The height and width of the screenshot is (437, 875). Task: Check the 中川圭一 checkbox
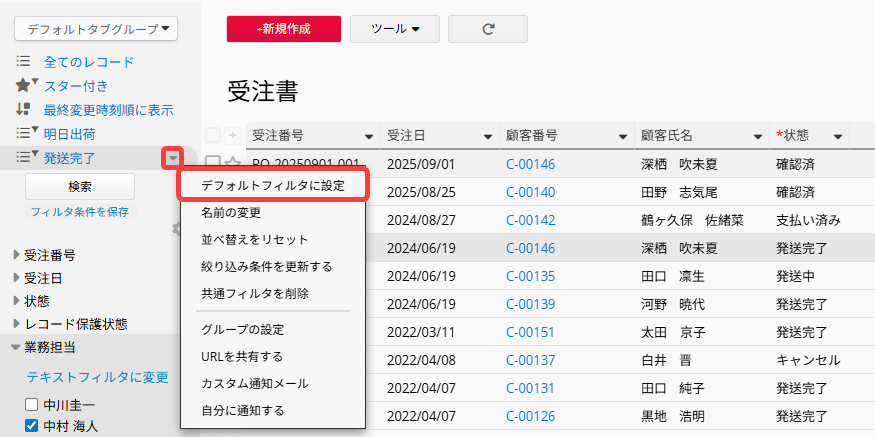point(32,405)
